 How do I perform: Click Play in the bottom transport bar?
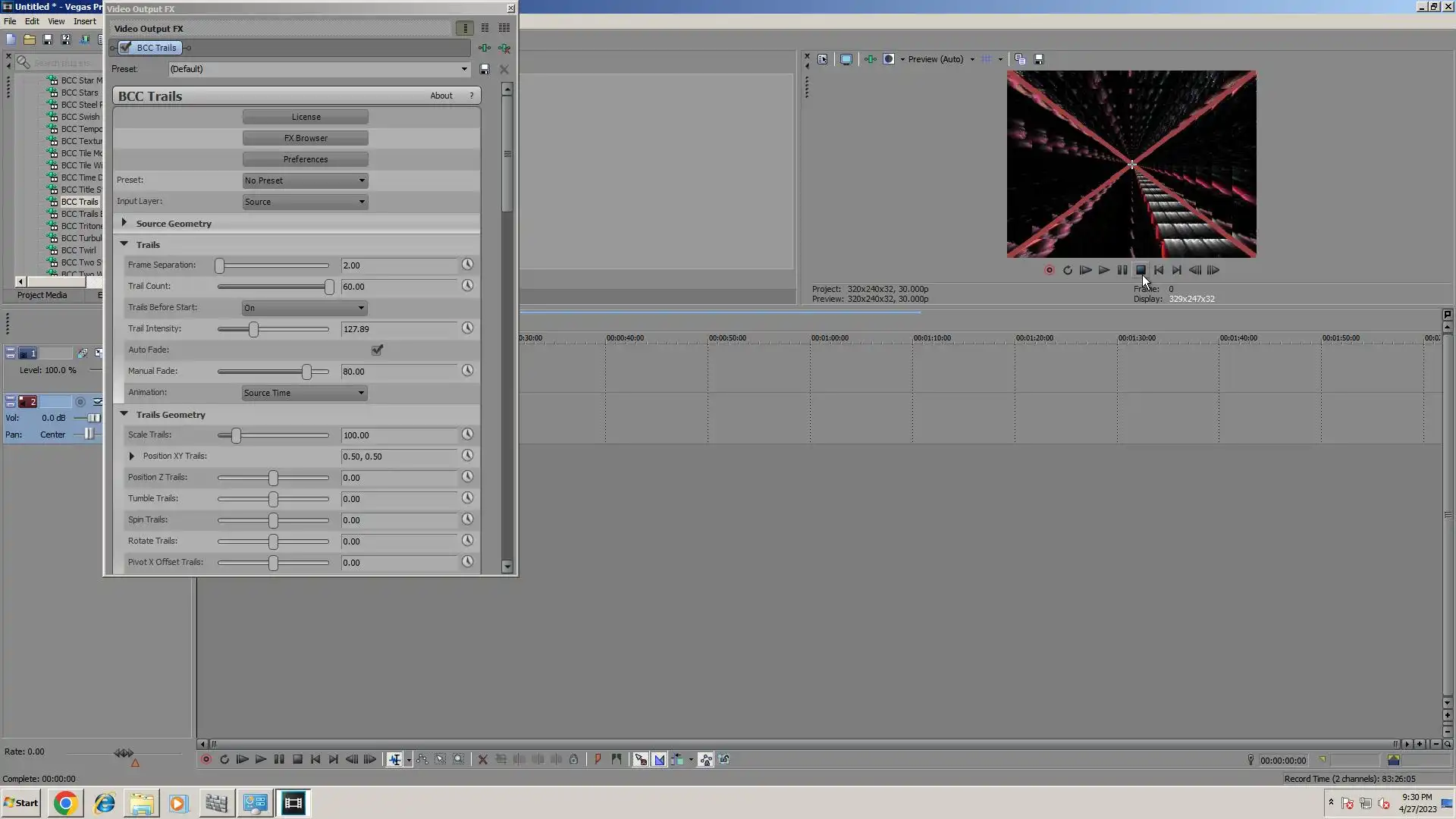click(261, 759)
